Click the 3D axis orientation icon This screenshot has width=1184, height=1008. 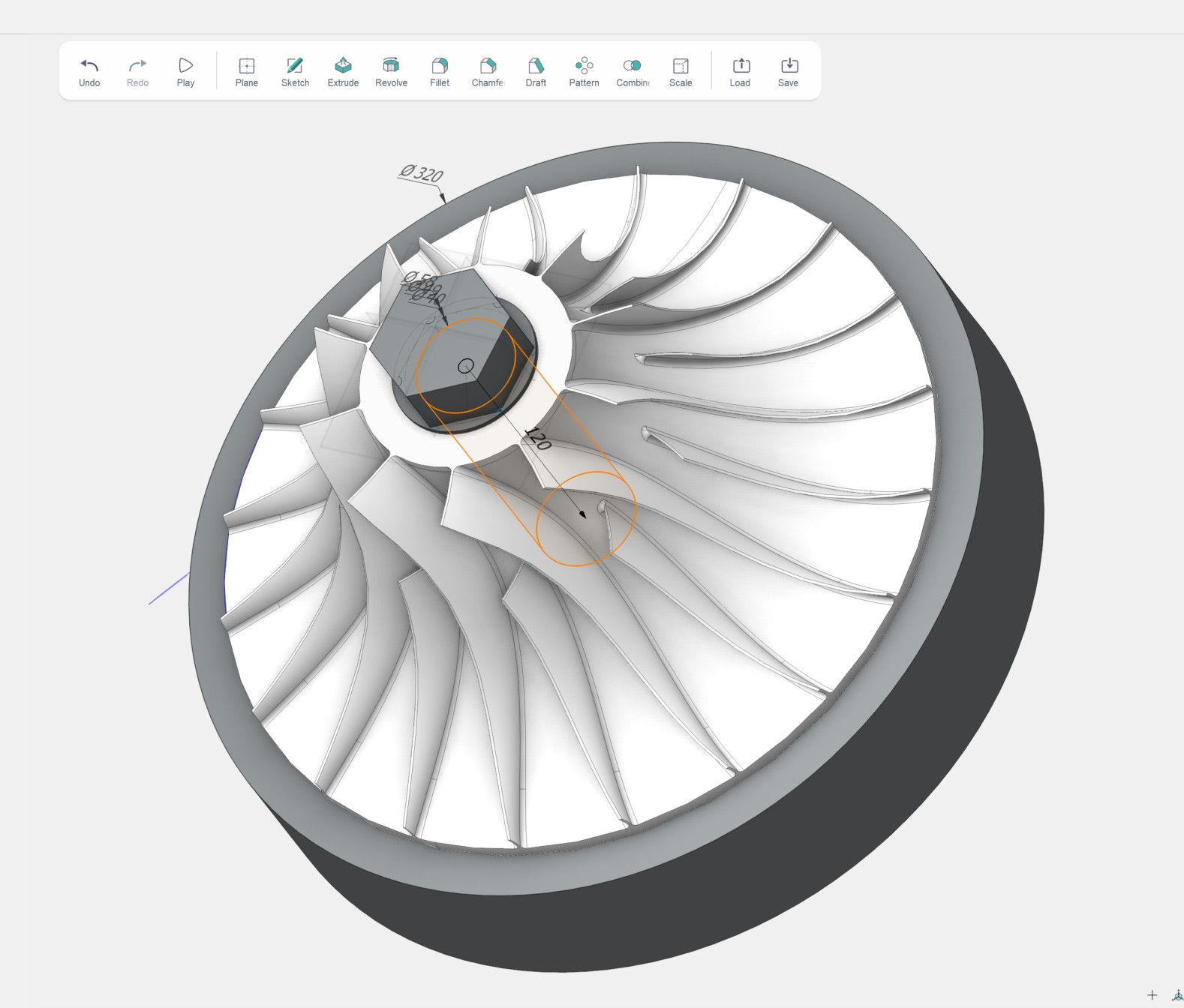click(x=1177, y=995)
